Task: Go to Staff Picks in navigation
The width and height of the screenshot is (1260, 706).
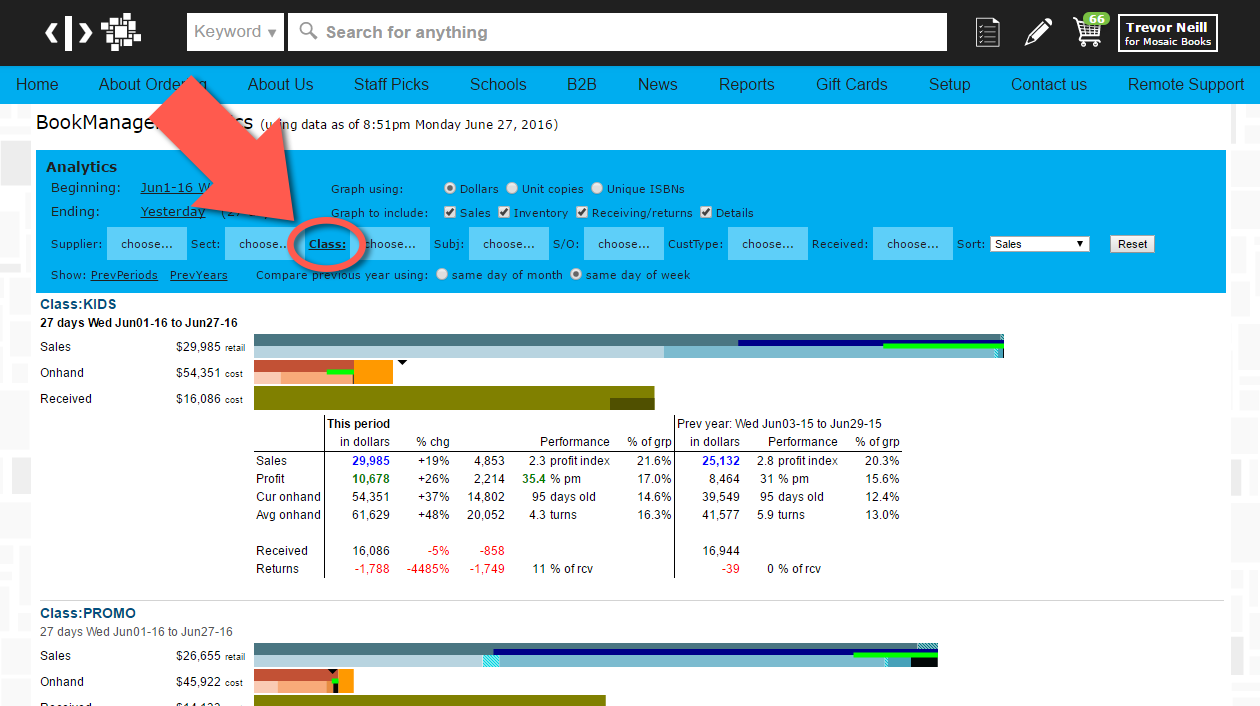Action: point(391,85)
